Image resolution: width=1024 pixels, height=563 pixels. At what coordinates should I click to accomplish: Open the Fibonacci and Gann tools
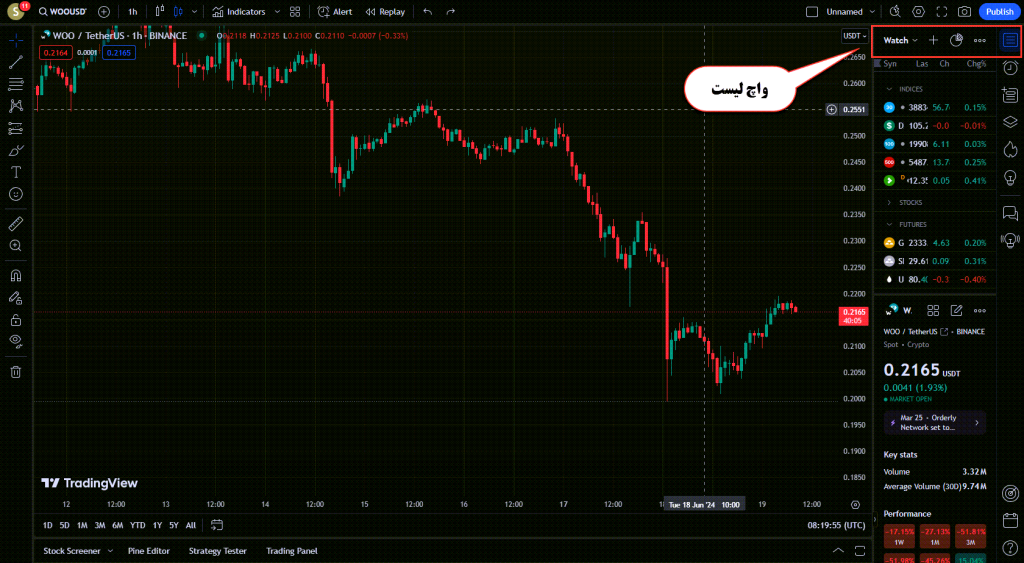[x=16, y=84]
